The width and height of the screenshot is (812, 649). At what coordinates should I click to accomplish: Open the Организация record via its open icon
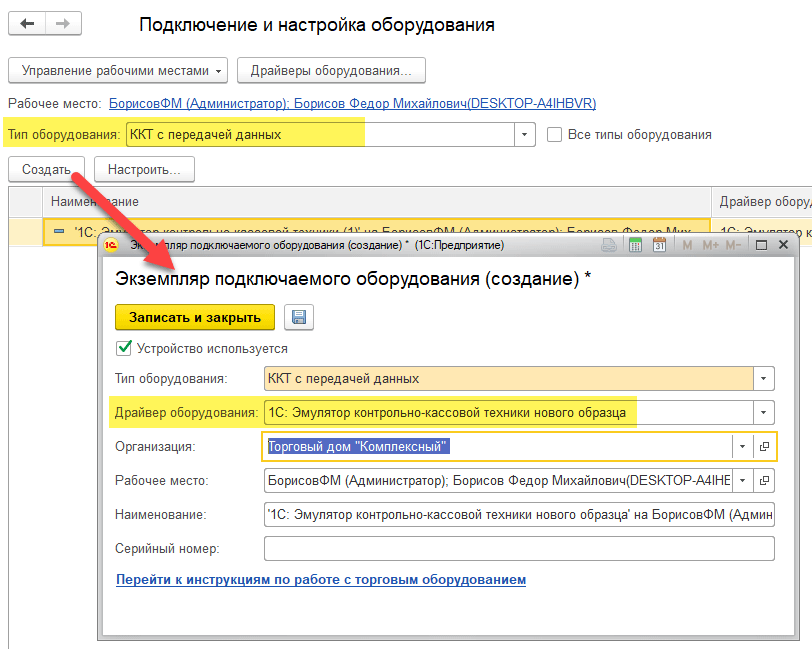(765, 447)
